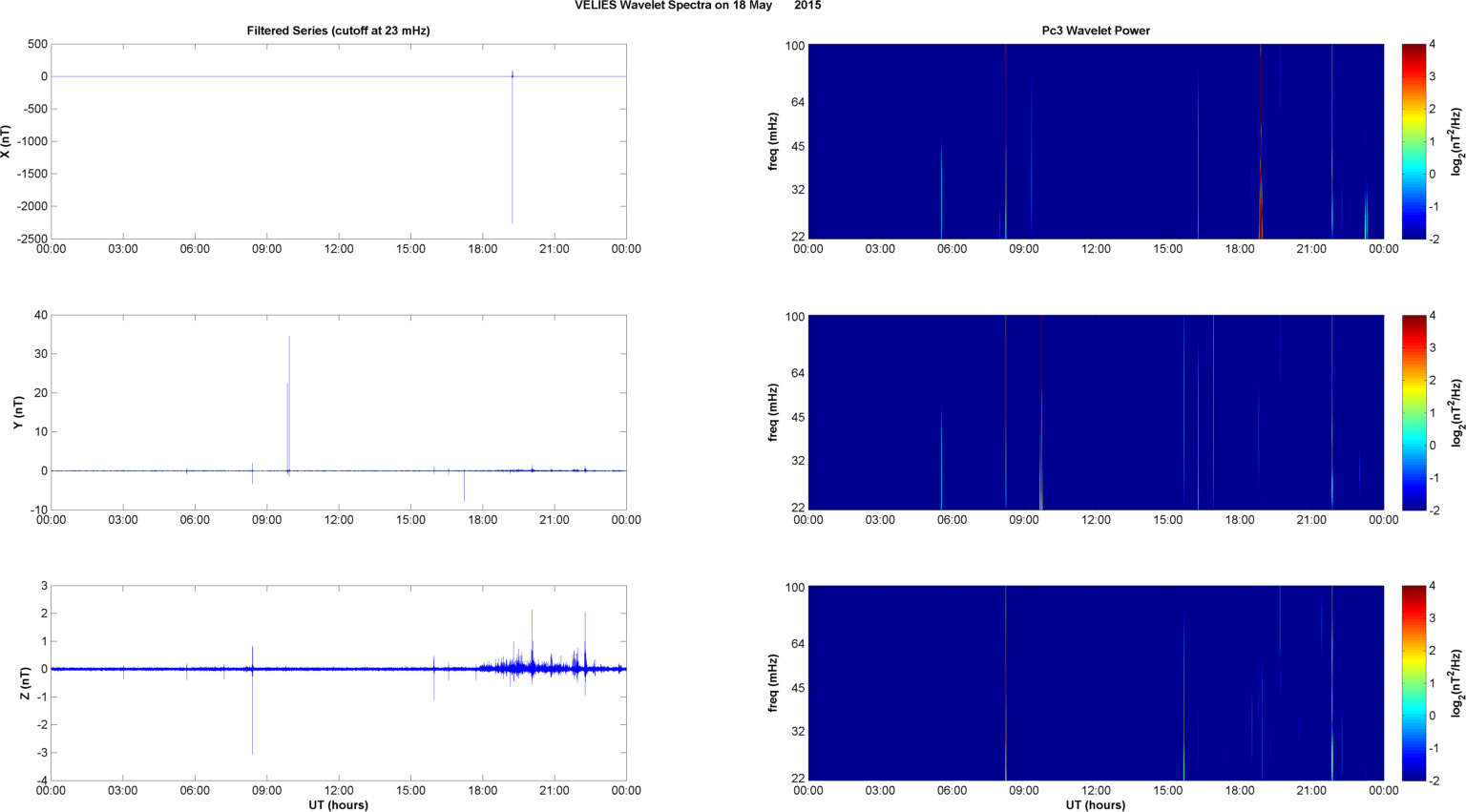Click the '15:00' tick under the middle wavelet panel
Image resolution: width=1466 pixels, height=812 pixels.
coord(1168,520)
